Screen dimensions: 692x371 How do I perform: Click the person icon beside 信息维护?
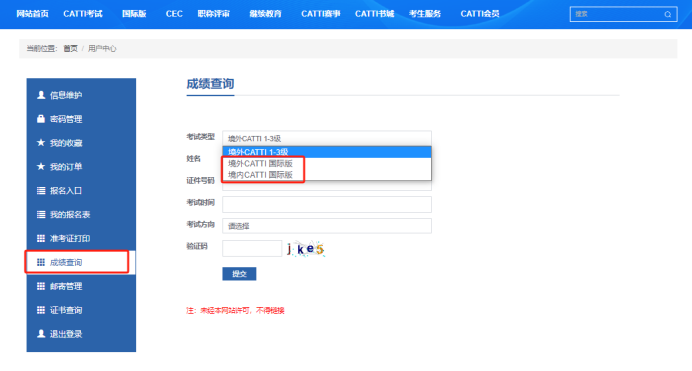point(41,95)
